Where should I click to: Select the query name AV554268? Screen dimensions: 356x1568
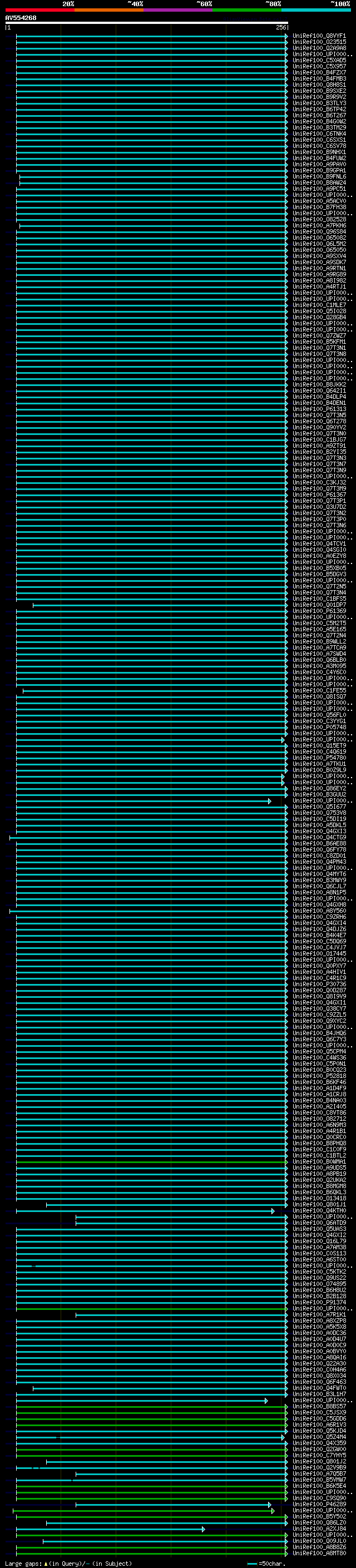click(x=21, y=18)
